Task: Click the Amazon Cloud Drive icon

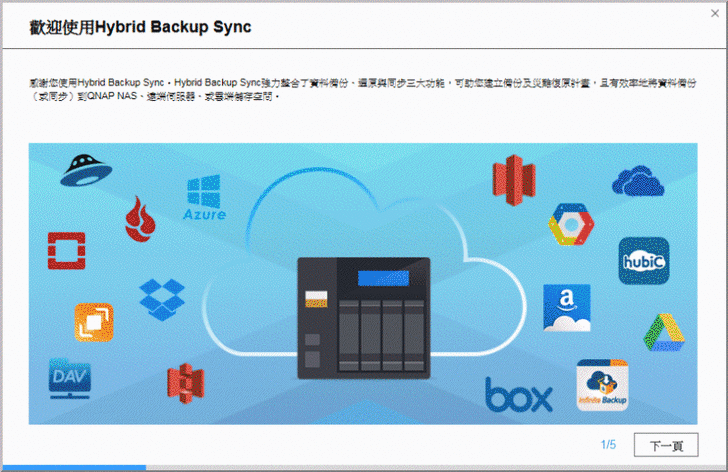Action: pyautogui.click(x=567, y=308)
